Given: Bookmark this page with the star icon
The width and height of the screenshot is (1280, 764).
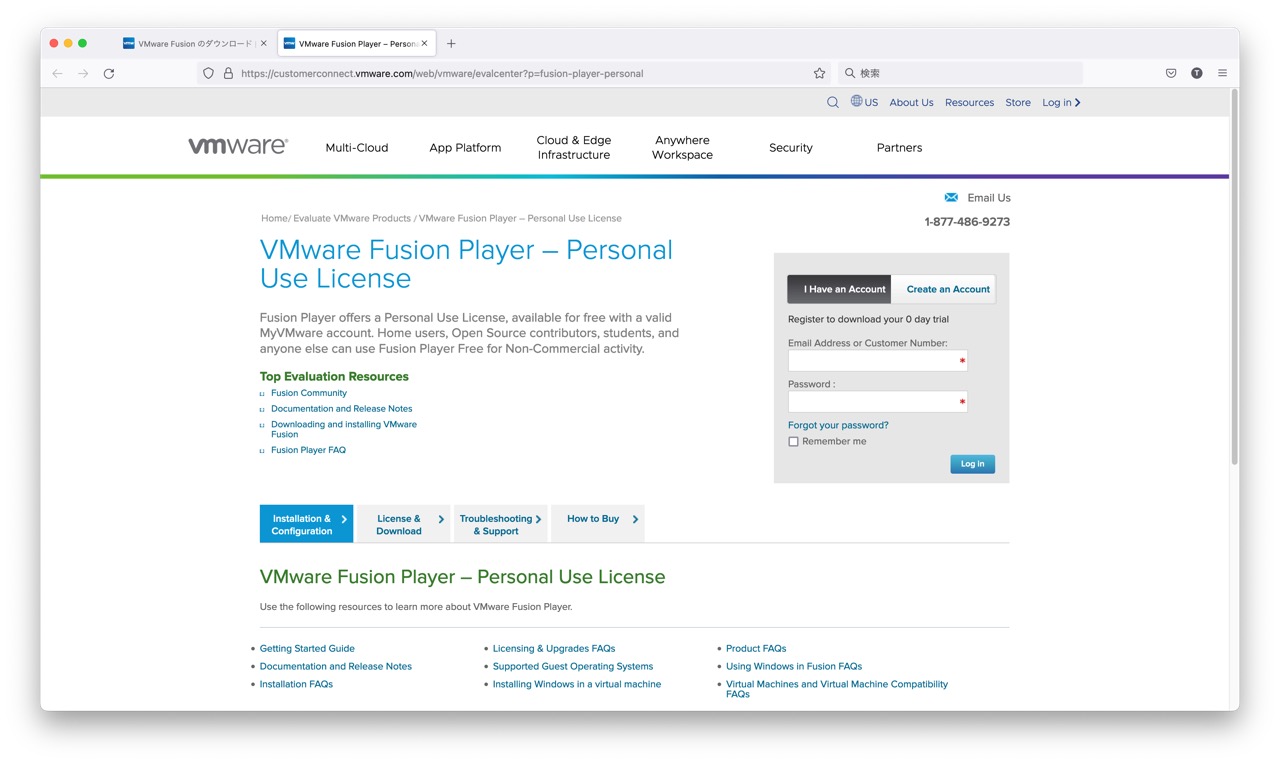Looking at the screenshot, I should tap(819, 73).
